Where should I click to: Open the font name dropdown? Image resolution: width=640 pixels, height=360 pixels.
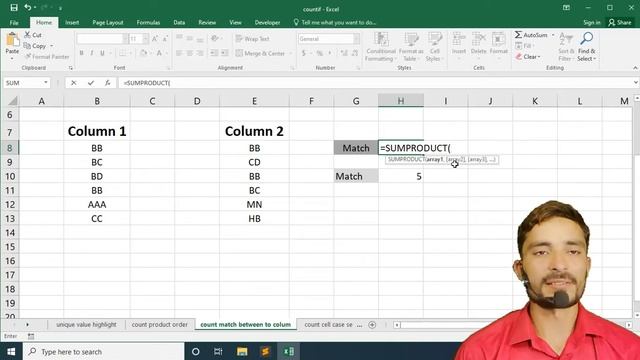125,39
